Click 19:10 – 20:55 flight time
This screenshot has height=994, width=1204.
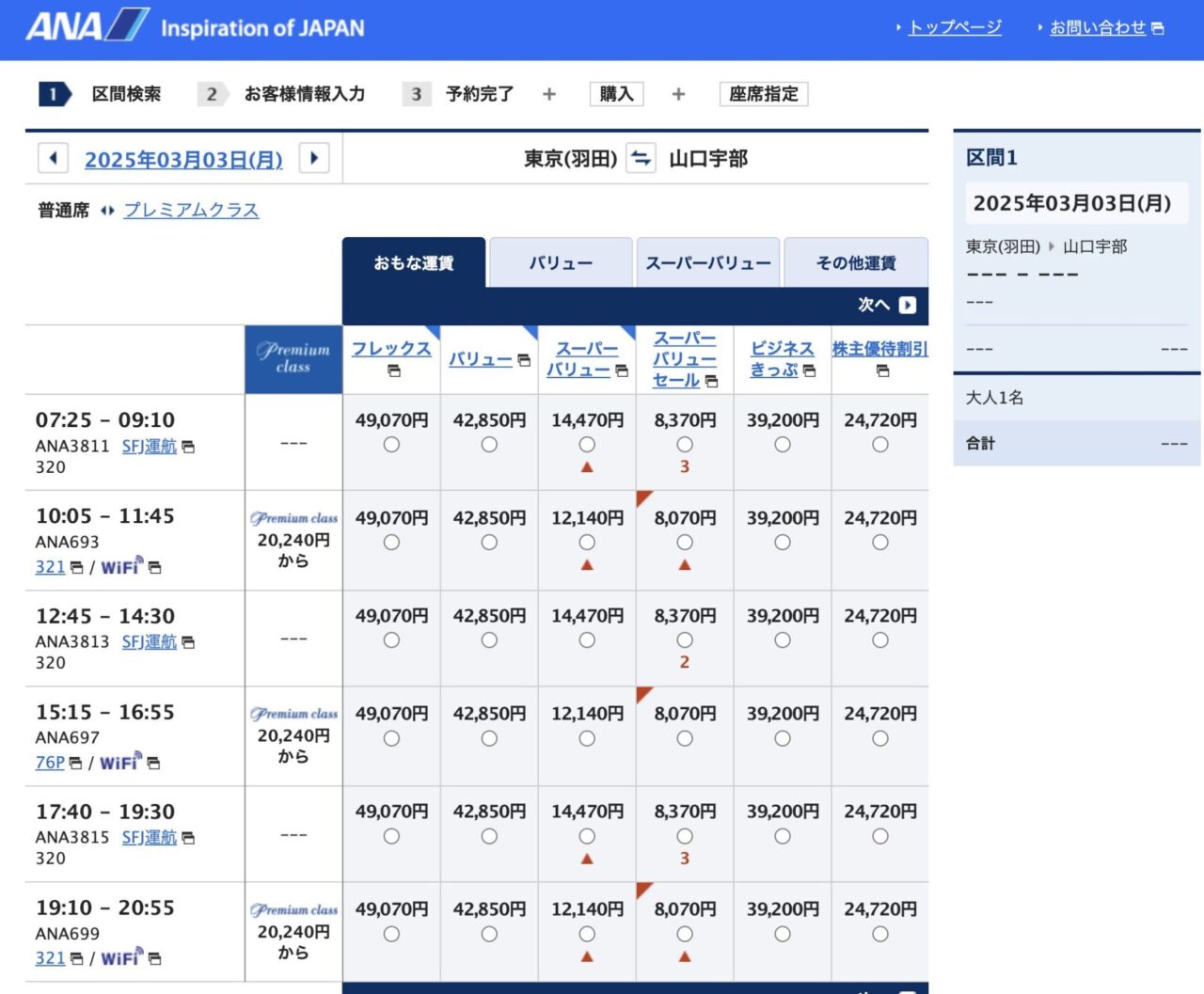pyautogui.click(x=105, y=907)
